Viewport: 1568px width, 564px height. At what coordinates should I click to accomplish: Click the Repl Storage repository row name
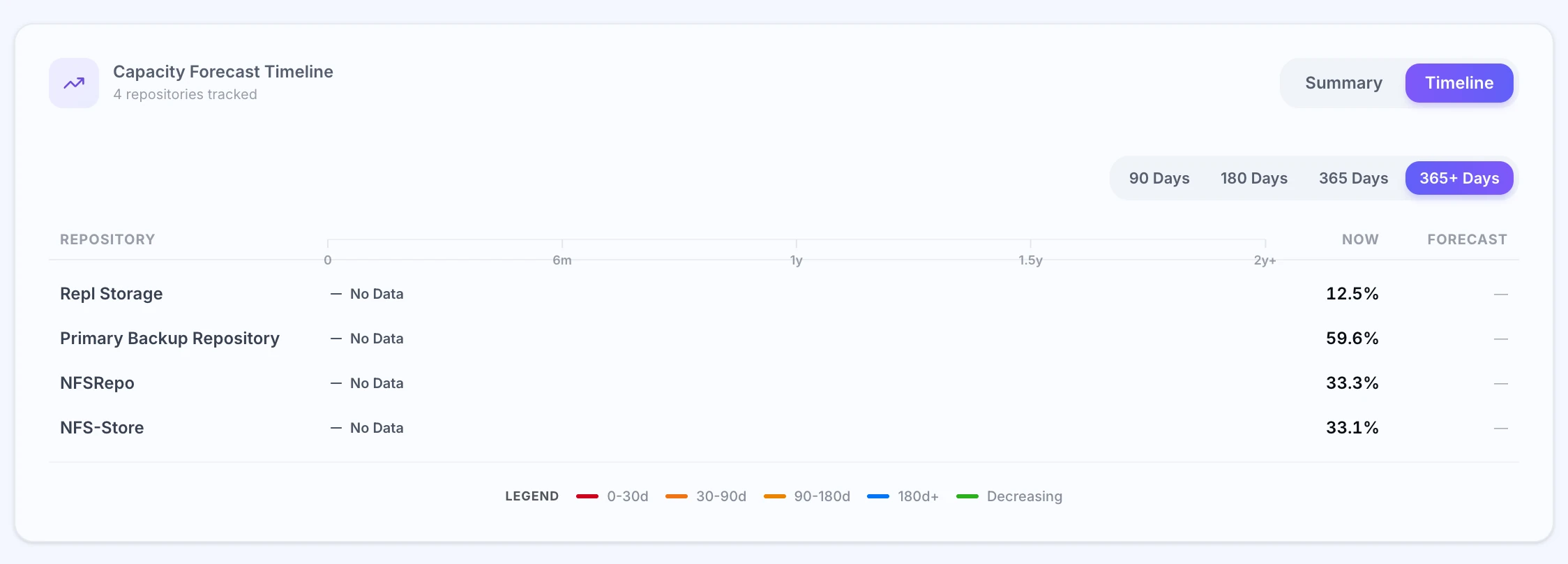[111, 294]
